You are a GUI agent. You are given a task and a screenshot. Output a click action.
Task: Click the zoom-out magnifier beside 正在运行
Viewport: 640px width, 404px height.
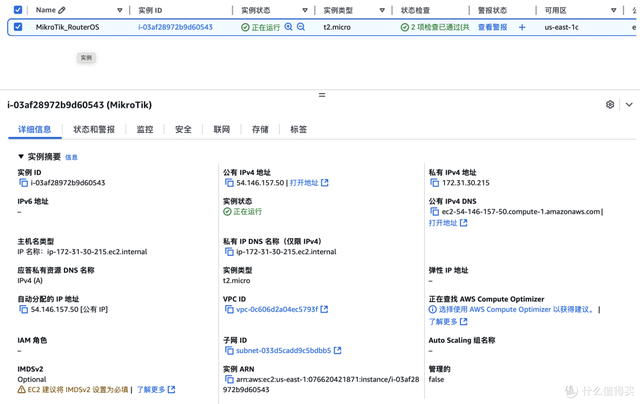(301, 27)
